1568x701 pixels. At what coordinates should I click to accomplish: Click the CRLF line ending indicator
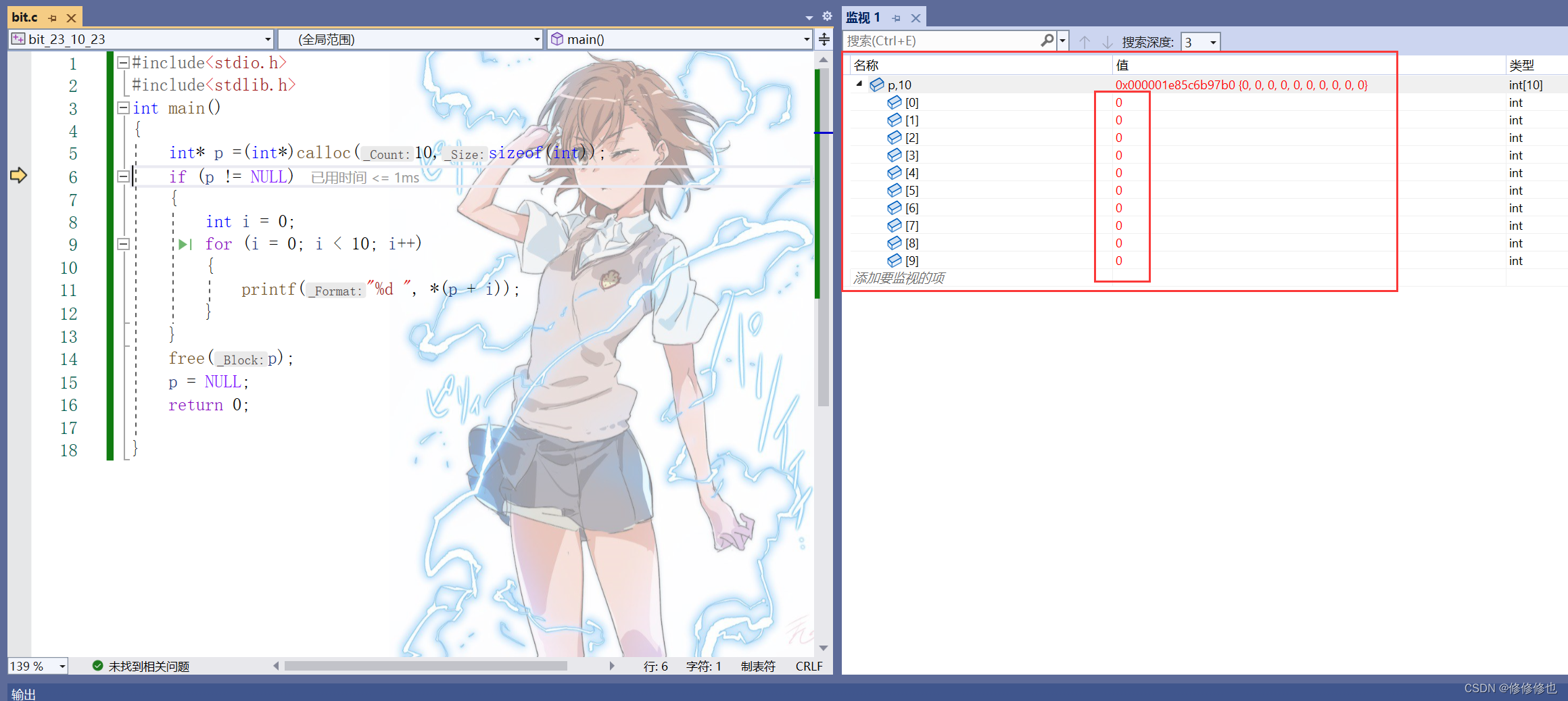(809, 667)
